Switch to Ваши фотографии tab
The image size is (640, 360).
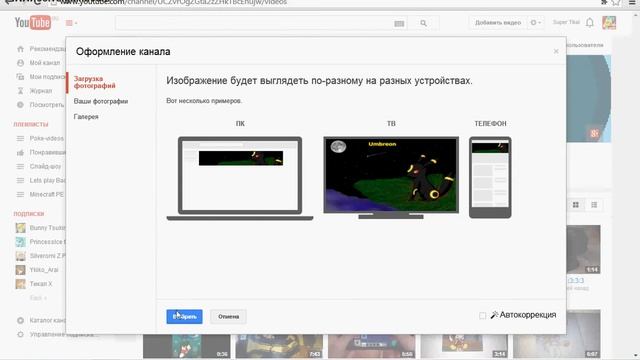101,101
